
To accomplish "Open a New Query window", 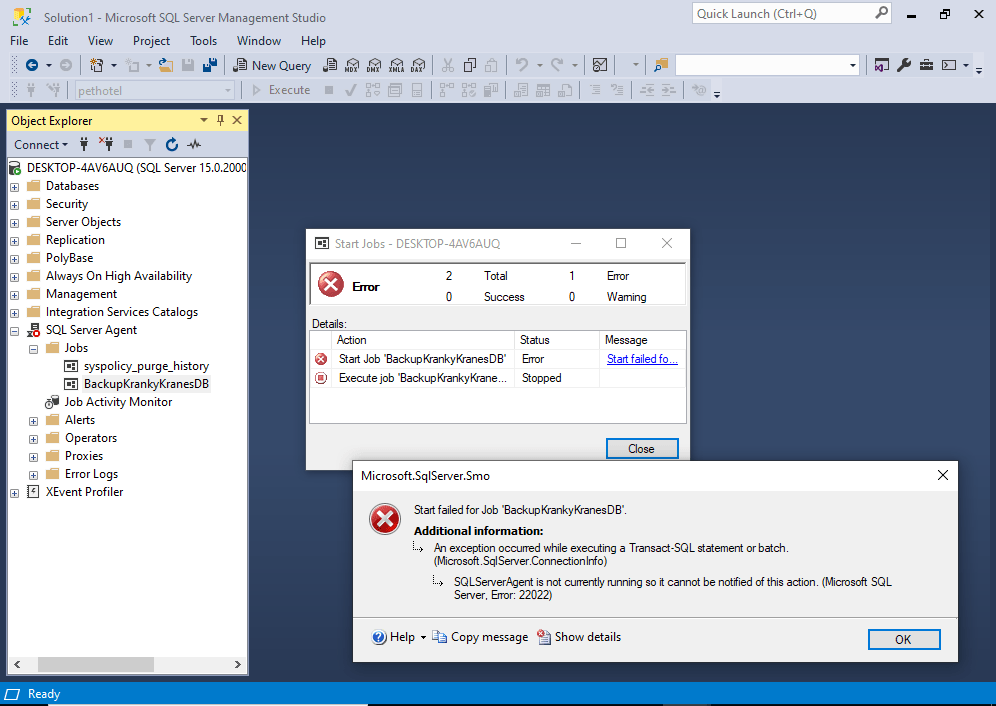I will (270, 65).
